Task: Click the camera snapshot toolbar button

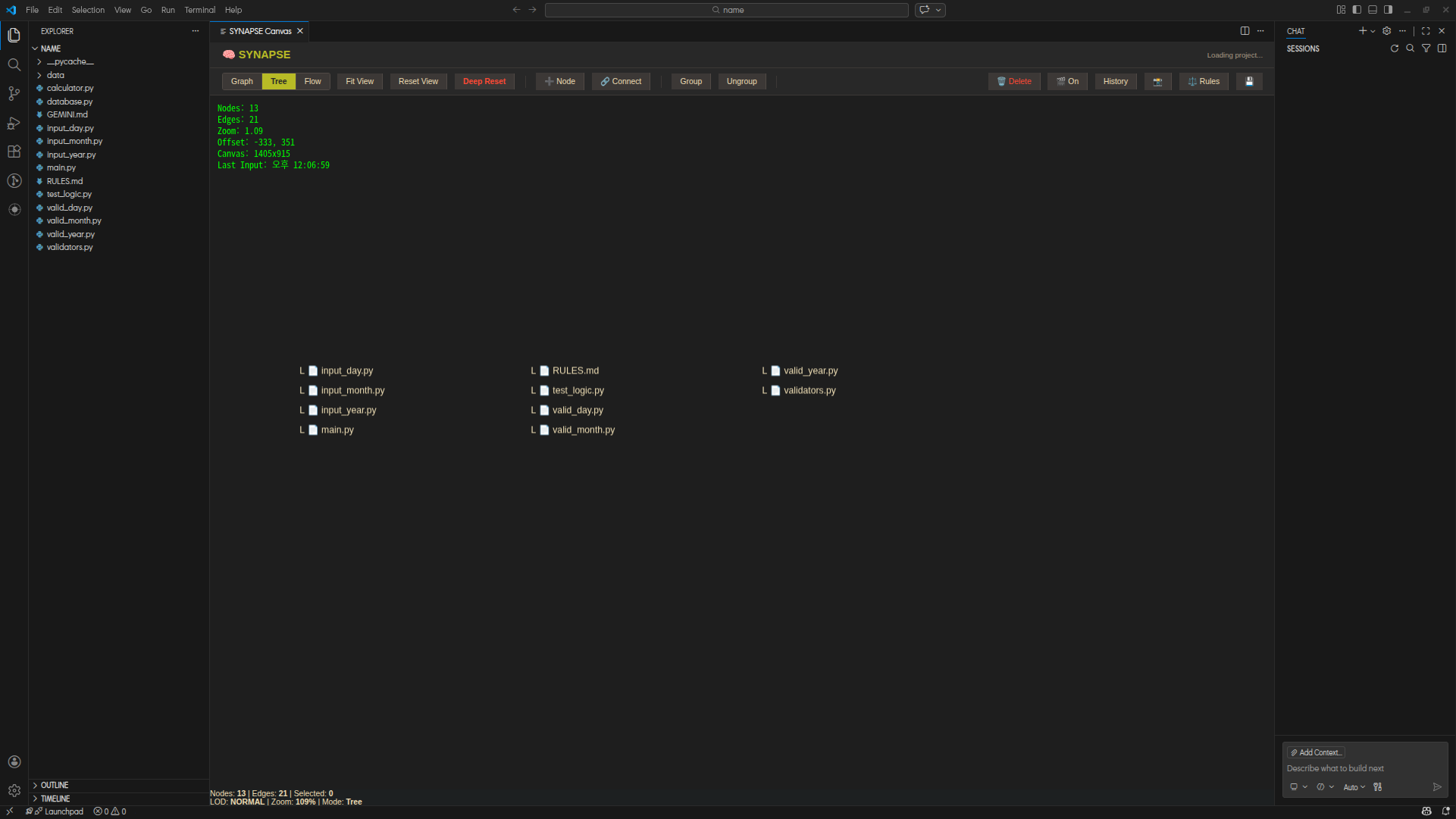Action: tap(1157, 82)
